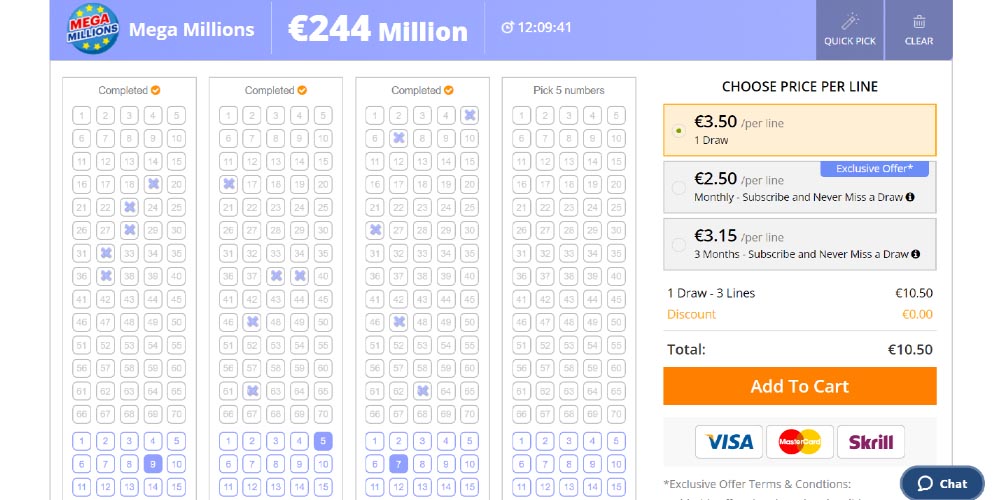The width and height of the screenshot is (1000, 500).
Task: Select the €2.50 monthly subscription option
Action: 680,187
